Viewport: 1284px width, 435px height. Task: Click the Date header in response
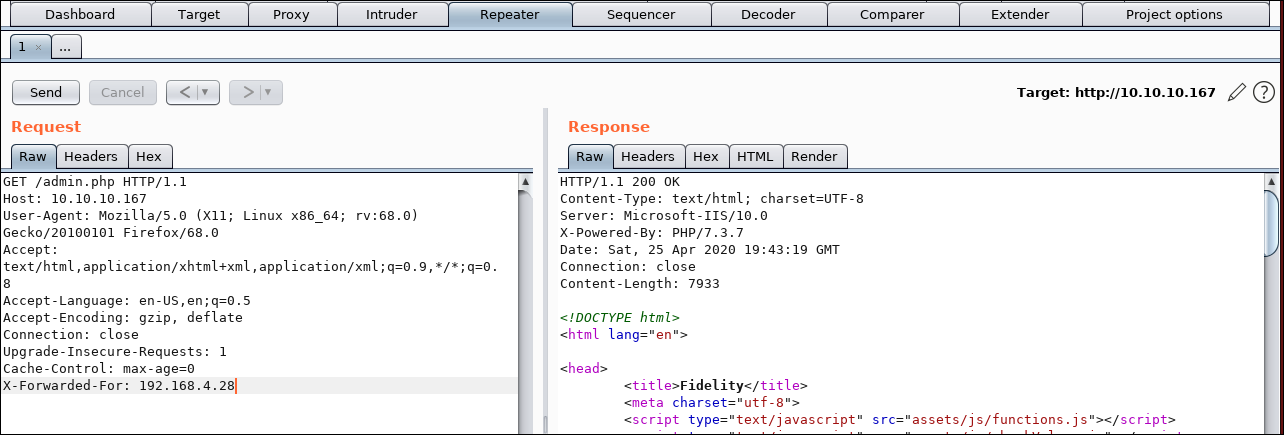tap(700, 250)
